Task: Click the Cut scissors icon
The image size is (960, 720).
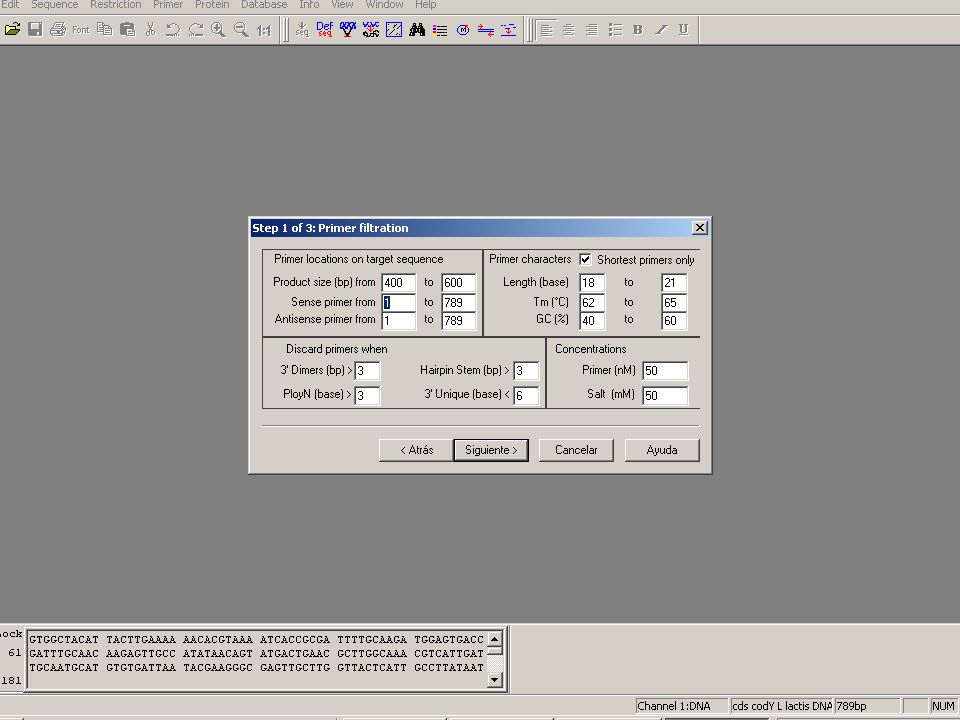Action: click(151, 29)
